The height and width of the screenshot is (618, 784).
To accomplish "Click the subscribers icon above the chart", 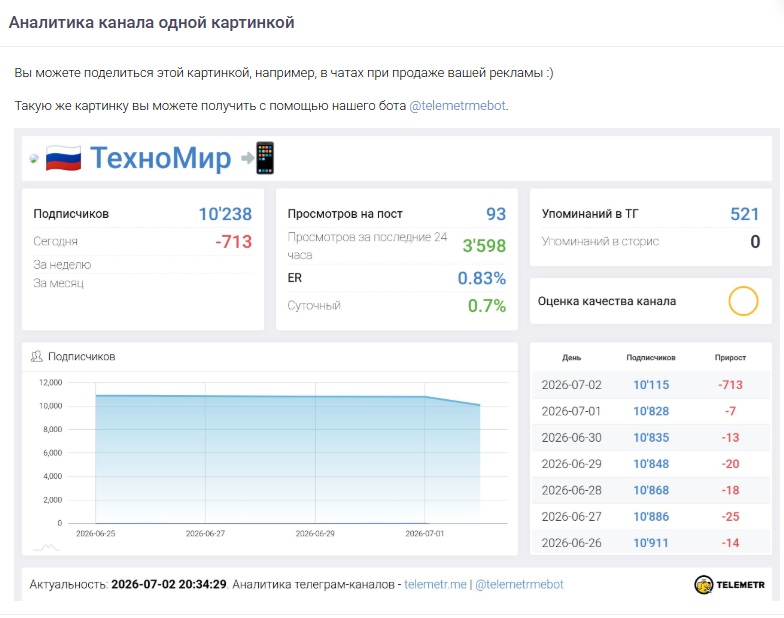I will [x=36, y=356].
